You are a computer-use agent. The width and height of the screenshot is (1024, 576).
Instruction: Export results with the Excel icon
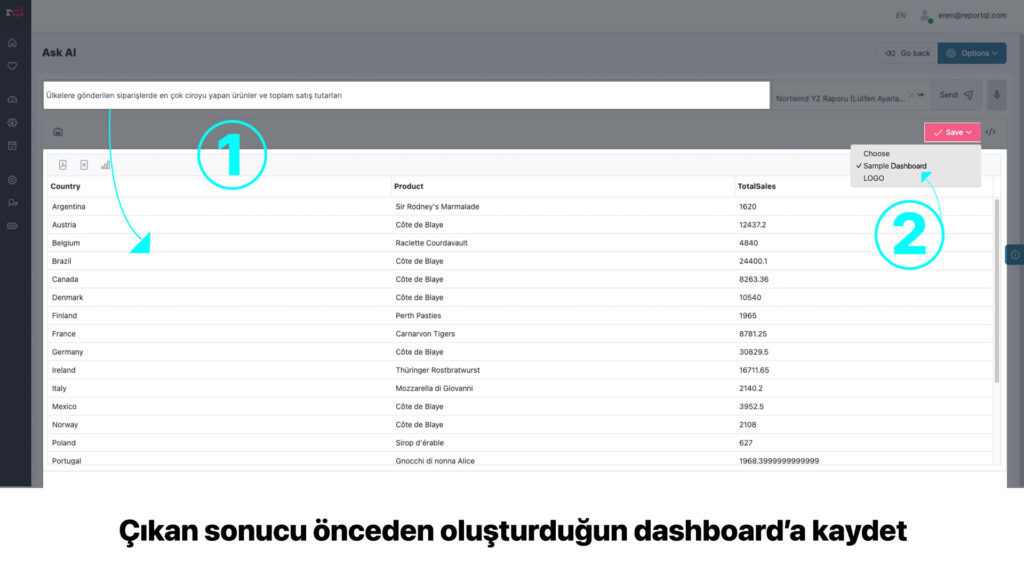[x=84, y=165]
